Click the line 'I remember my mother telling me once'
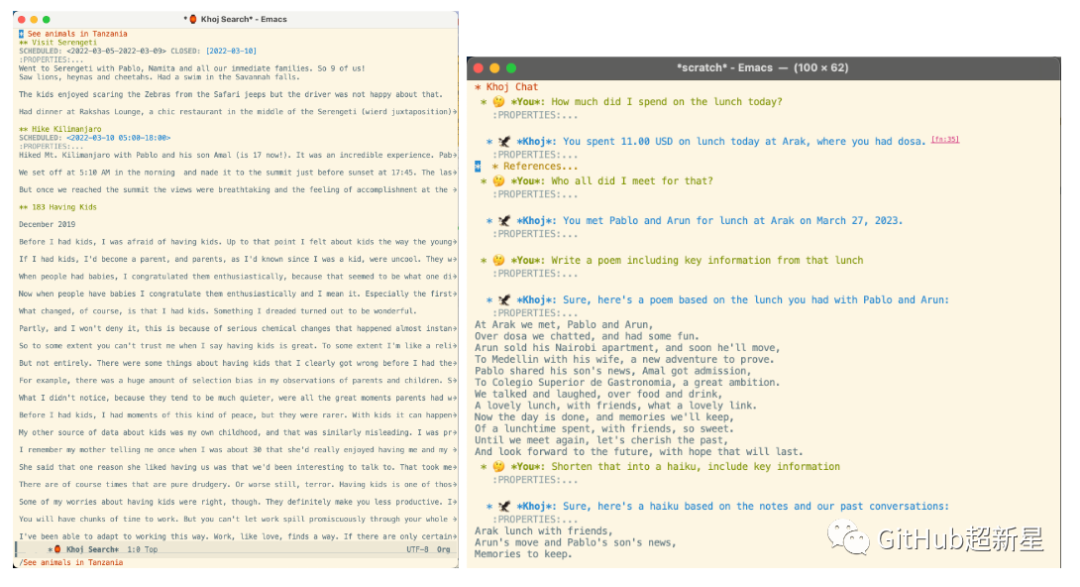1080x587 pixels. 238,450
